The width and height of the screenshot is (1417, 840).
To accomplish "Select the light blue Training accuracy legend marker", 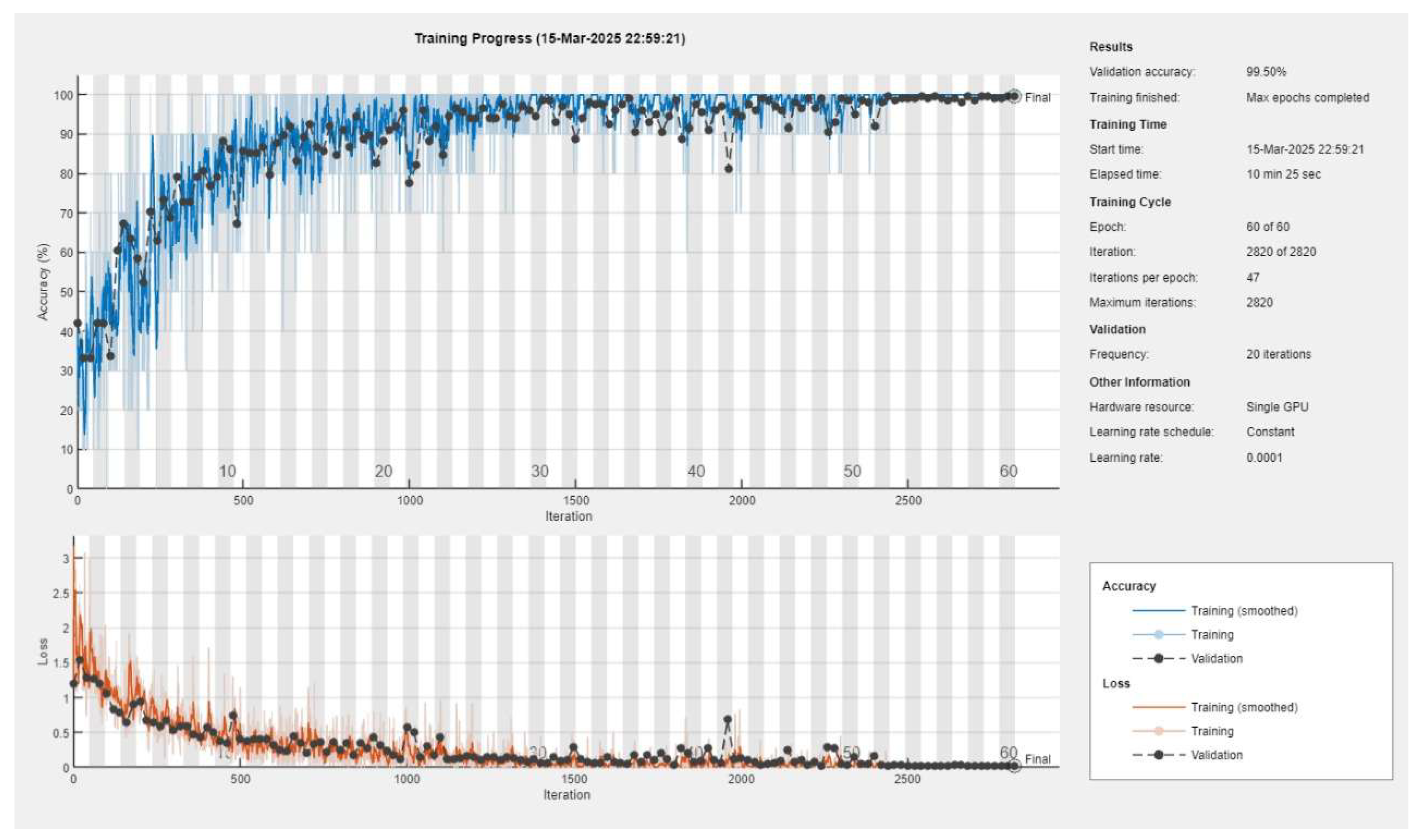I will pos(1158,634).
